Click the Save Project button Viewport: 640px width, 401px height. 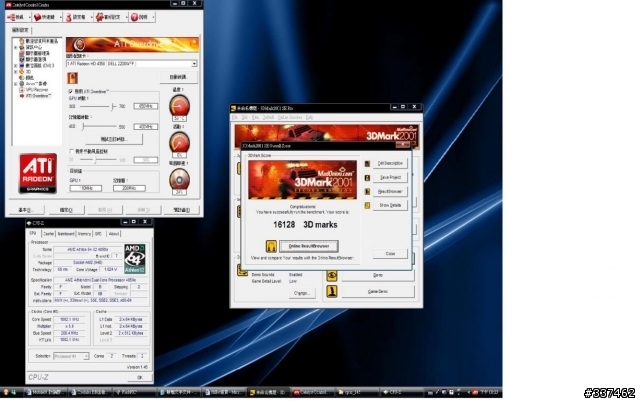pos(390,178)
